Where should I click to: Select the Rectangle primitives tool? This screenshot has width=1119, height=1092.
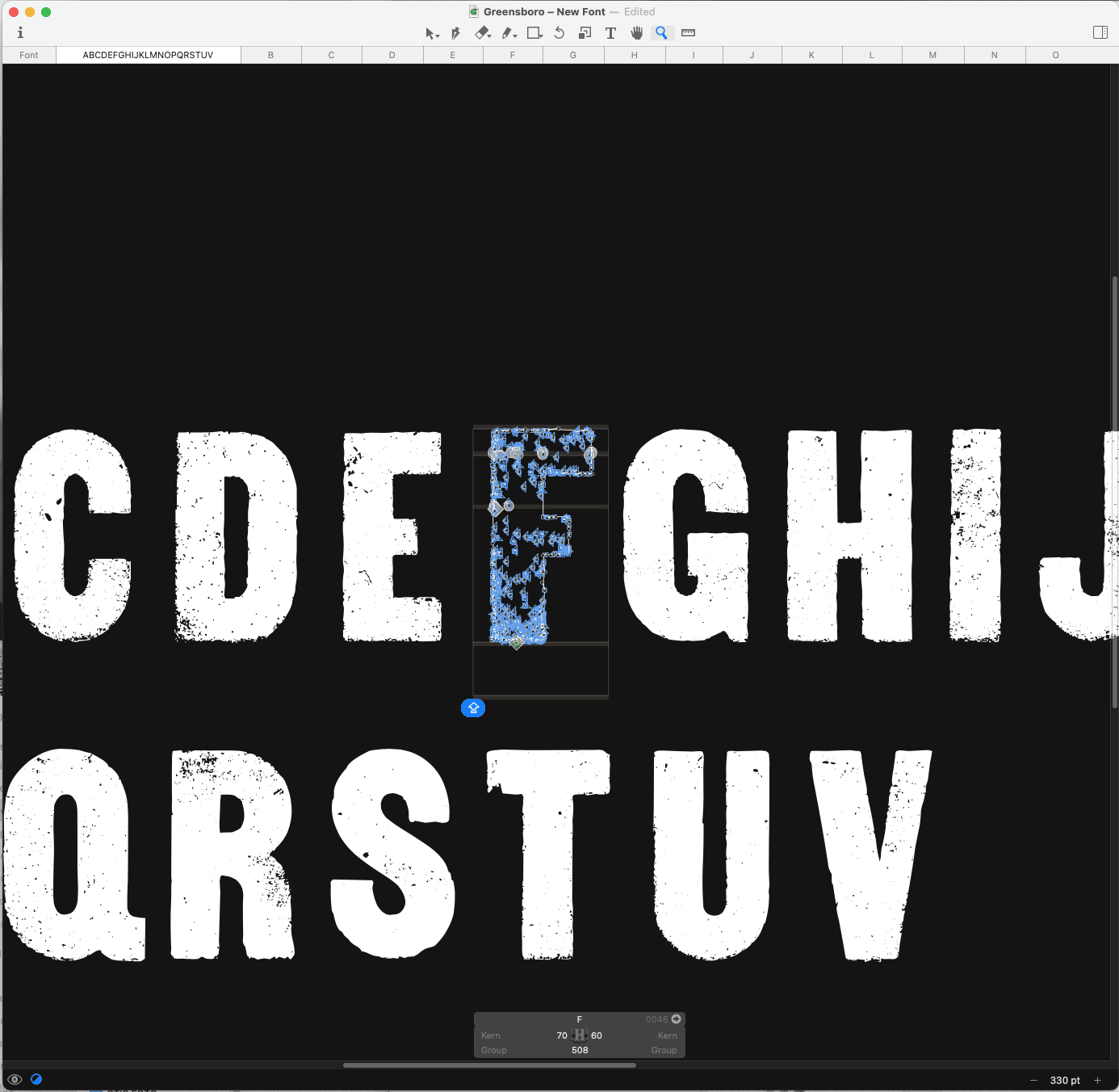[x=534, y=33]
